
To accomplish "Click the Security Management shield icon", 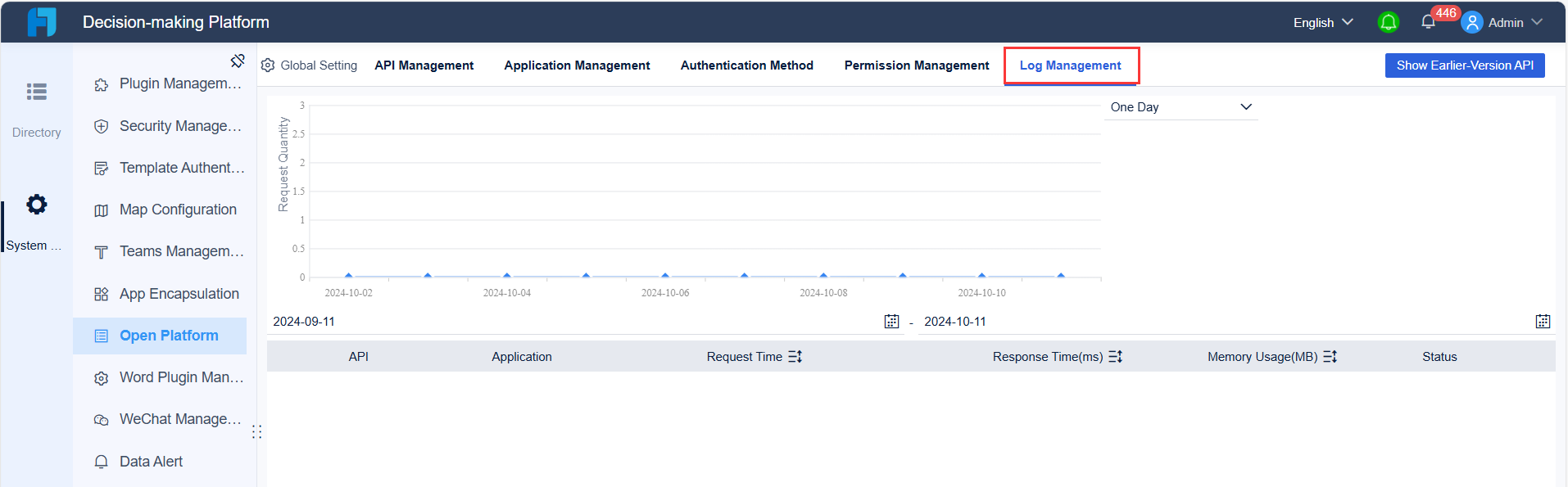I will 102,126.
